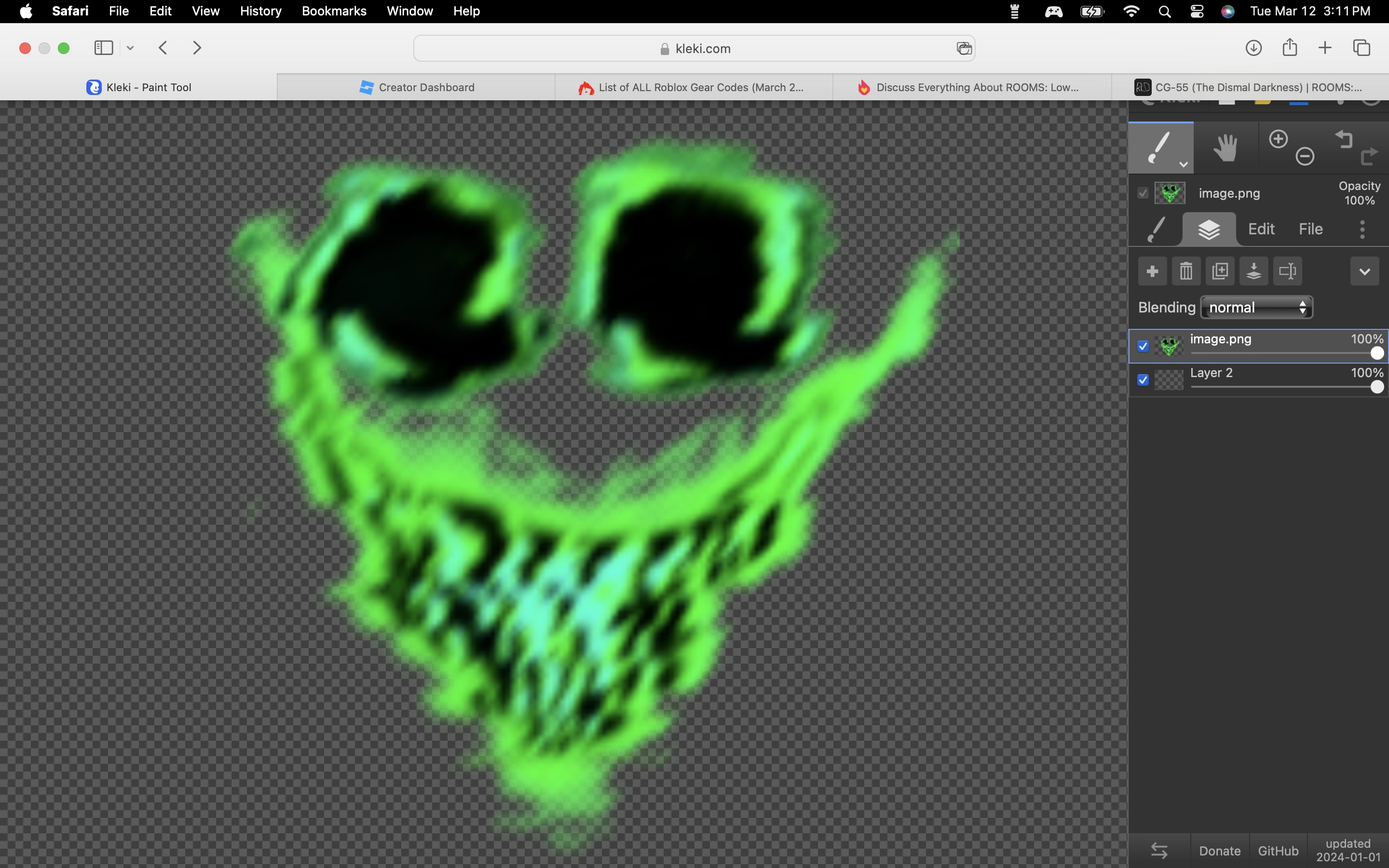Select the hand pan tool
Image resolution: width=1389 pixels, height=868 pixels.
(x=1226, y=148)
